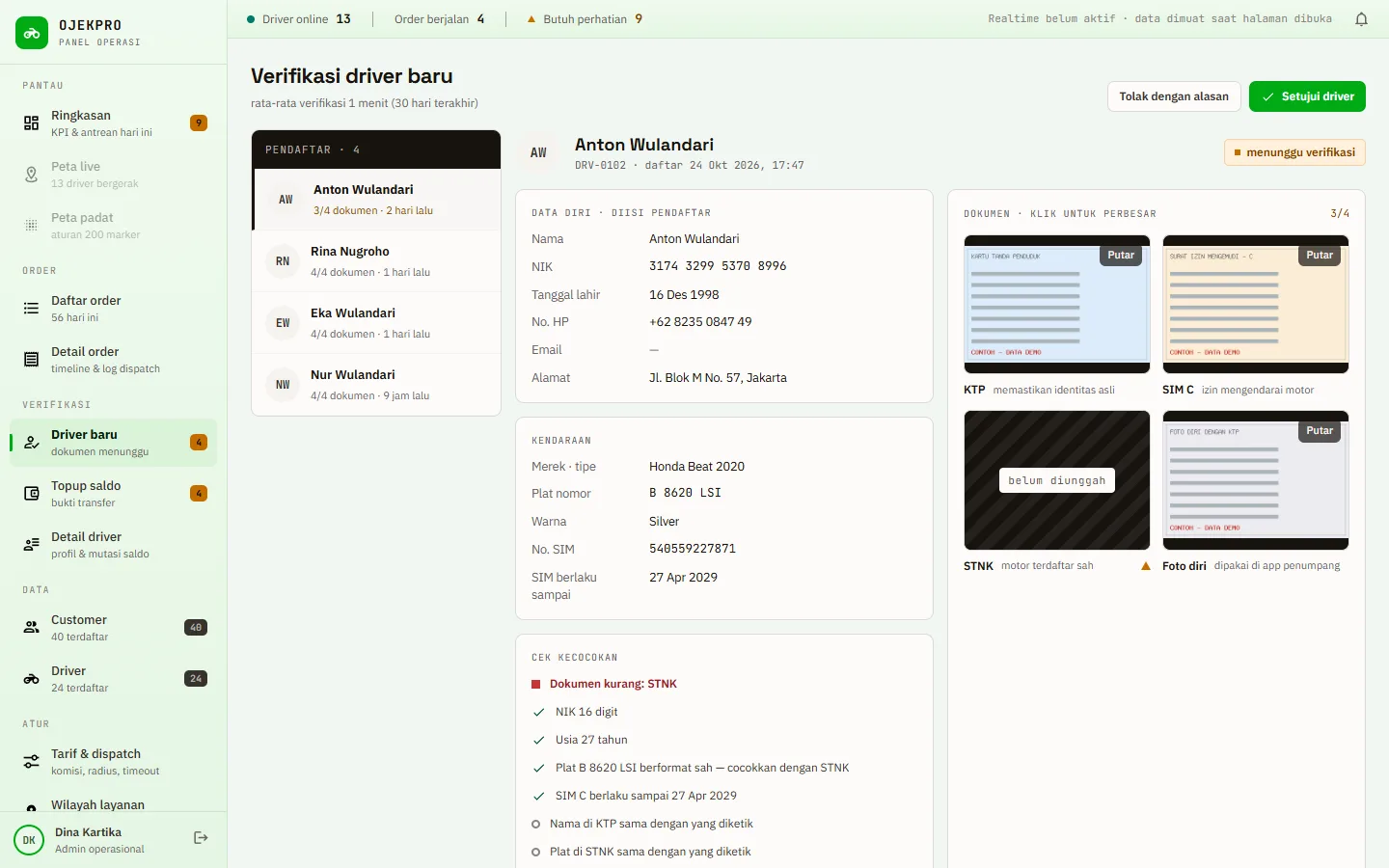This screenshot has height=868, width=1389.
Task: Click the STNK belum diunggah placeholder
Action: 1057,480
